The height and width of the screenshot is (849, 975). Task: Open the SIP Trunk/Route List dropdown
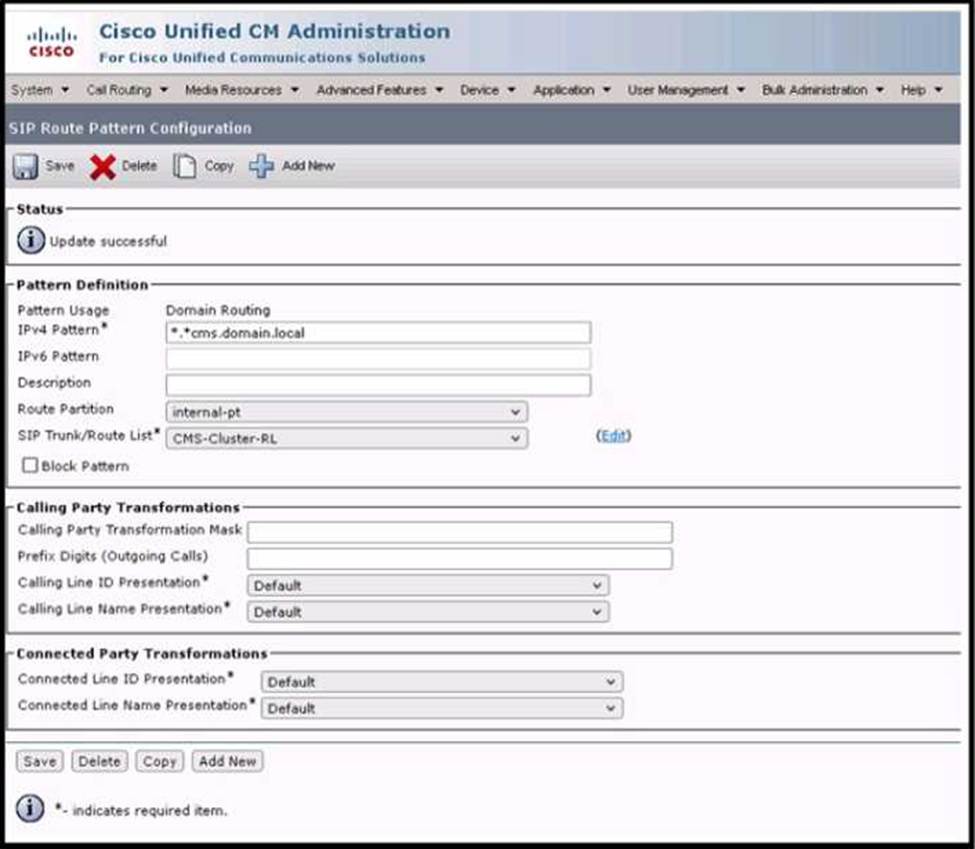pyautogui.click(x=347, y=438)
